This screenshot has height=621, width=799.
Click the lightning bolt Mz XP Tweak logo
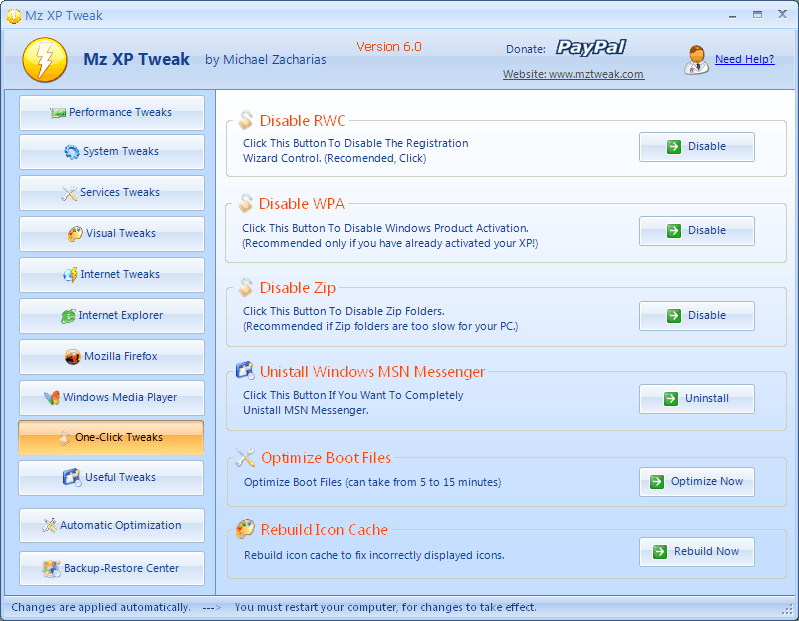[x=45, y=60]
